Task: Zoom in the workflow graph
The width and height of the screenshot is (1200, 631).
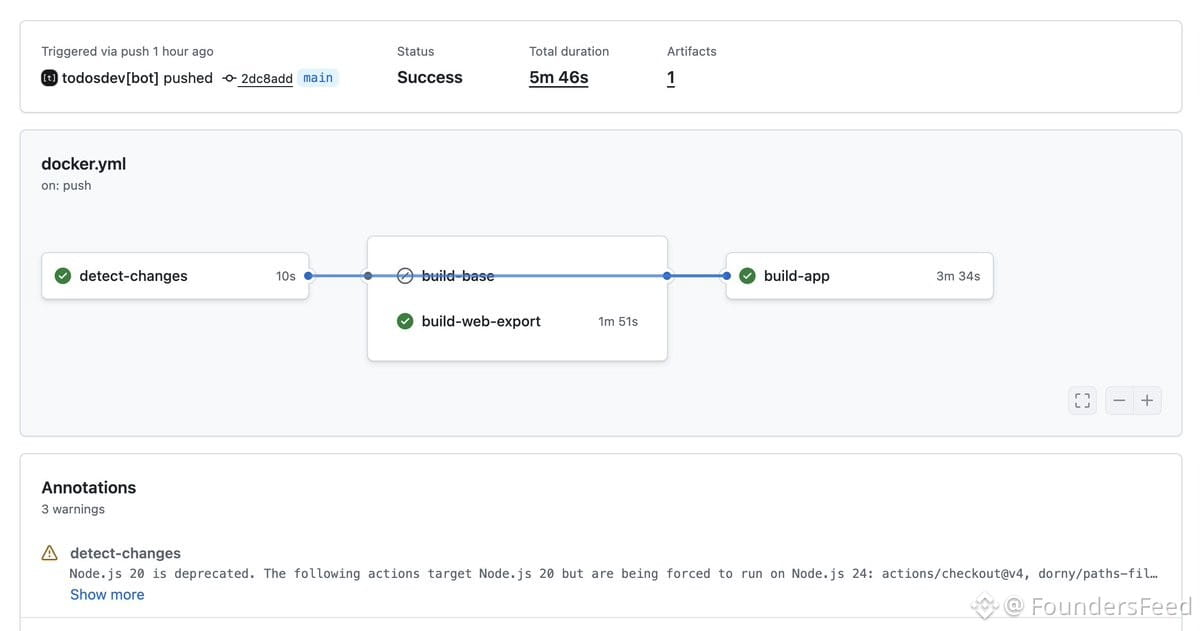Action: (1147, 400)
